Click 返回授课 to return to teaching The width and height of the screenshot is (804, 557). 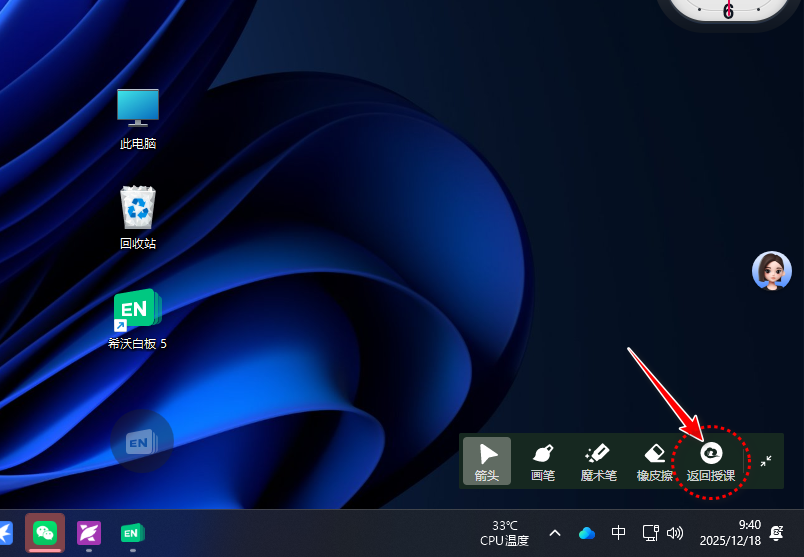coord(711,461)
